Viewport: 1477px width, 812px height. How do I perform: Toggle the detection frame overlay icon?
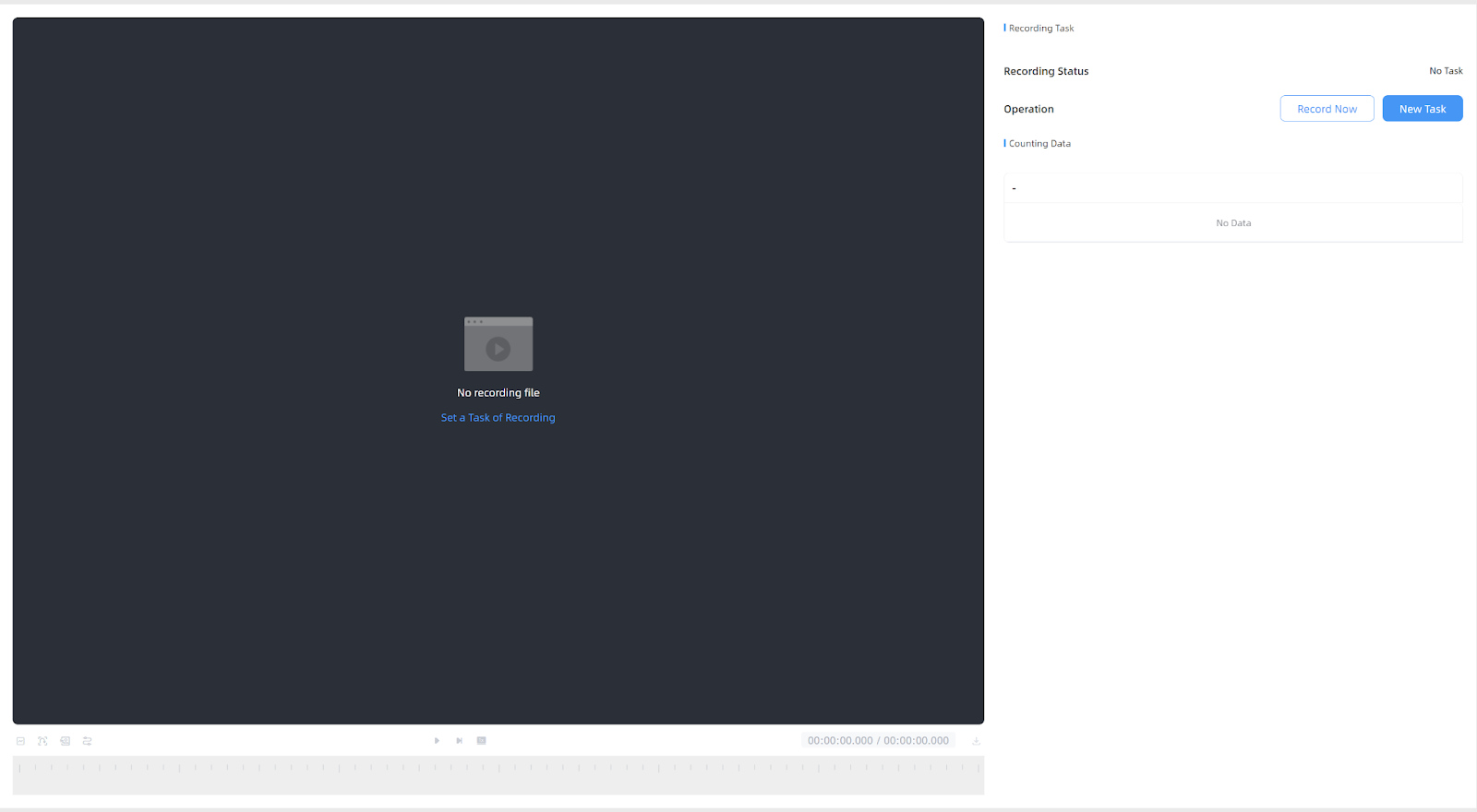click(x=42, y=741)
